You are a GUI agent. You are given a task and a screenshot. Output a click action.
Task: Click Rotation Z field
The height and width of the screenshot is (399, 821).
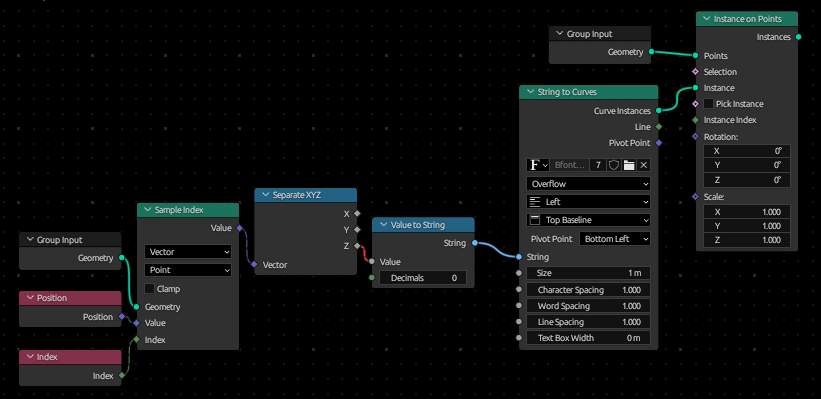pos(747,180)
